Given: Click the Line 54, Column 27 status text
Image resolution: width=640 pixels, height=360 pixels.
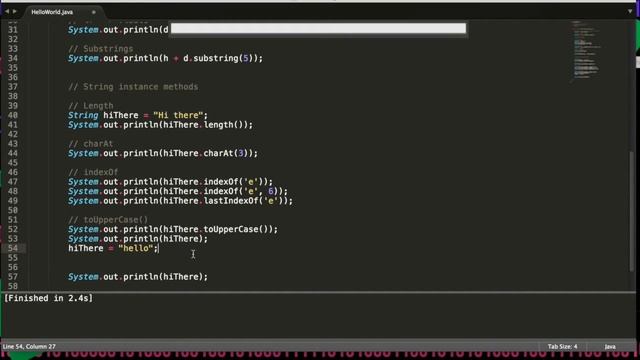Looking at the screenshot, I should tap(29, 347).
